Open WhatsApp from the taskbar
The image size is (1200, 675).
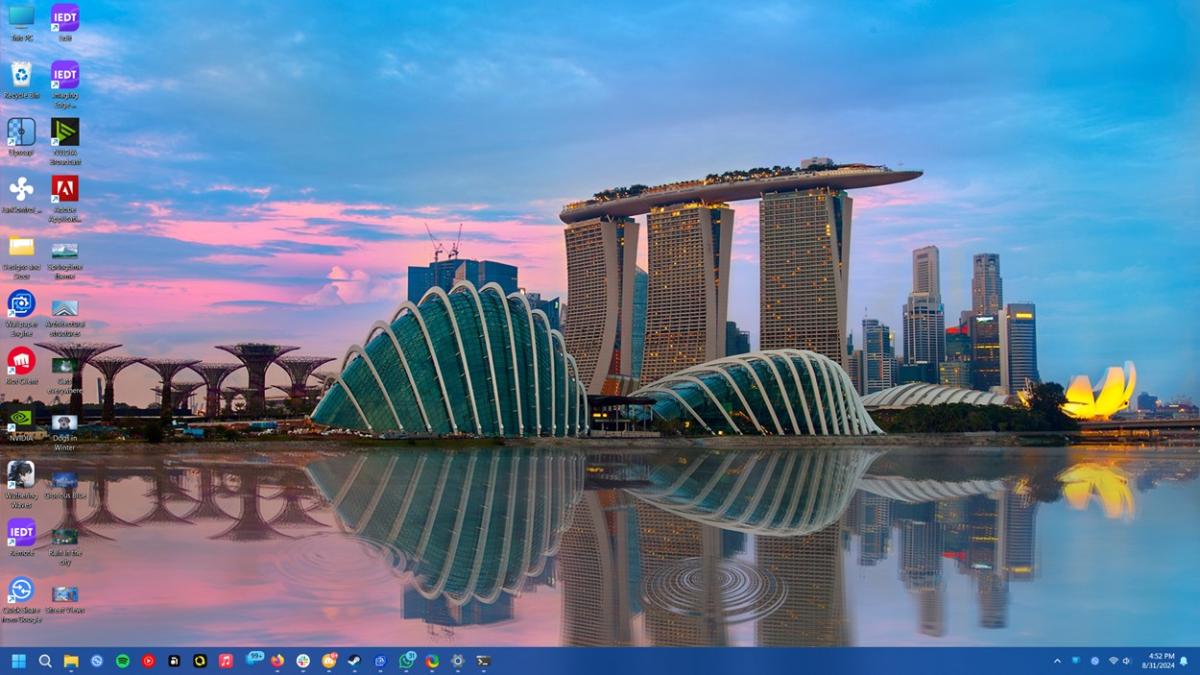tap(406, 661)
